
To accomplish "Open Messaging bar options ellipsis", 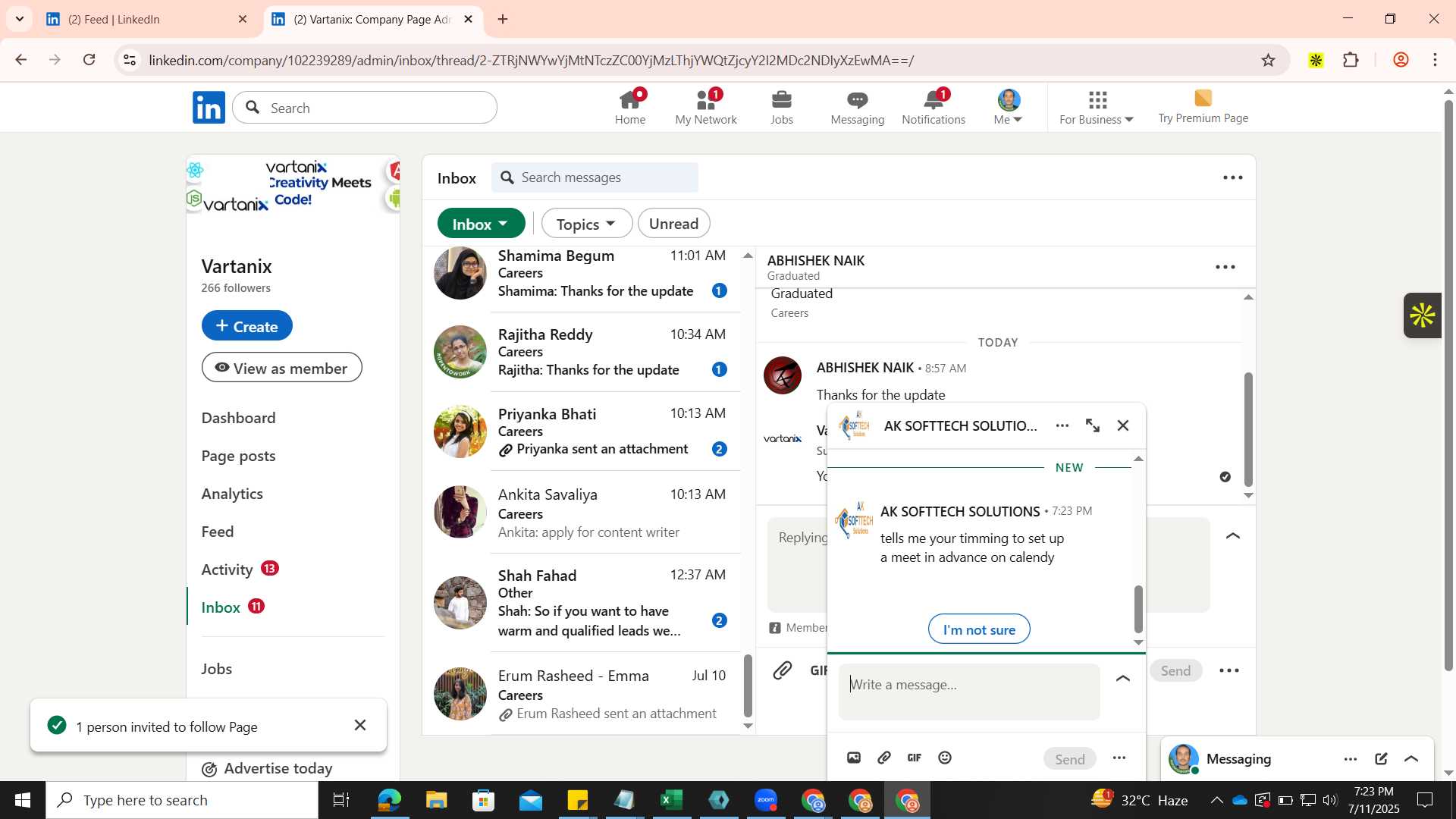I will (1351, 759).
